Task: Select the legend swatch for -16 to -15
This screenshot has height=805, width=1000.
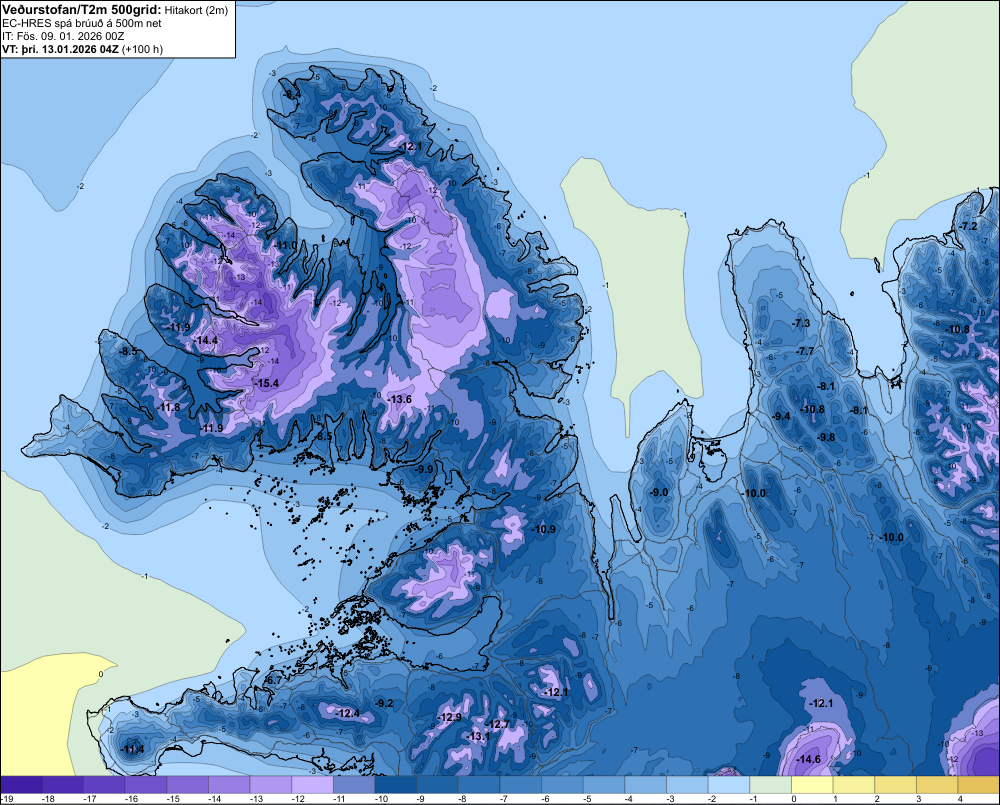Action: click(x=146, y=785)
